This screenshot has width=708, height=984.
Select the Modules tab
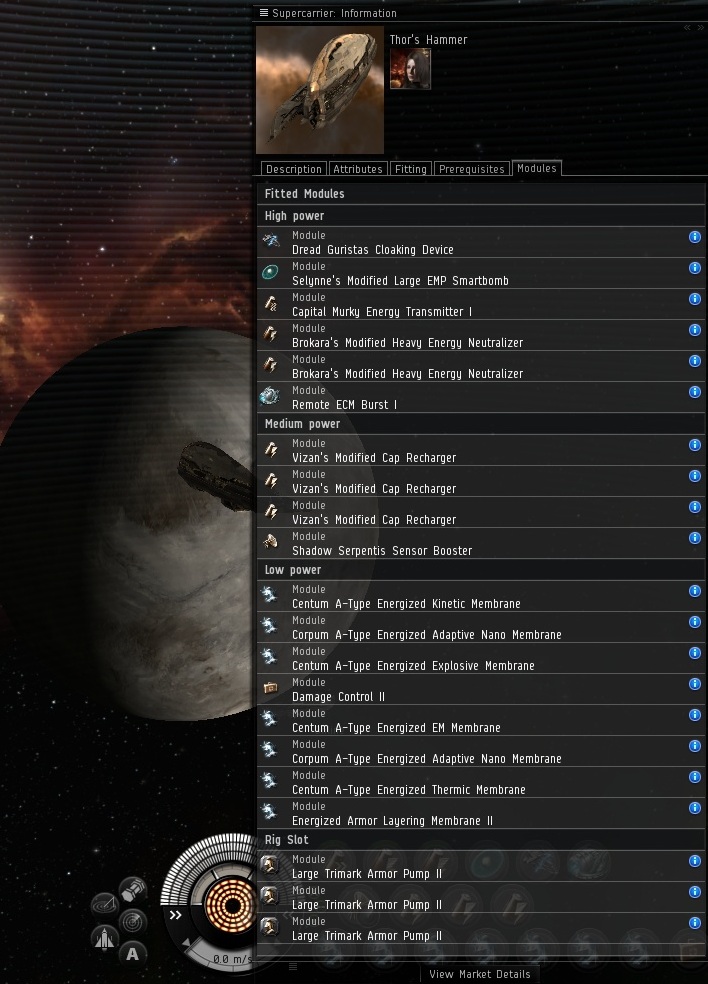pyautogui.click(x=537, y=168)
